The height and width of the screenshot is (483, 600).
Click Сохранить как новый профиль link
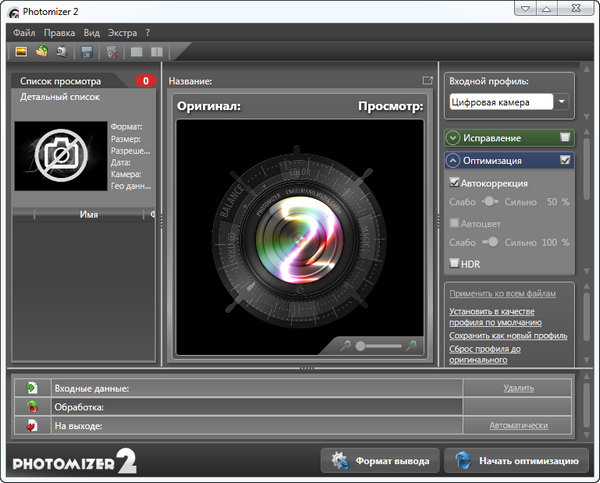click(508, 336)
